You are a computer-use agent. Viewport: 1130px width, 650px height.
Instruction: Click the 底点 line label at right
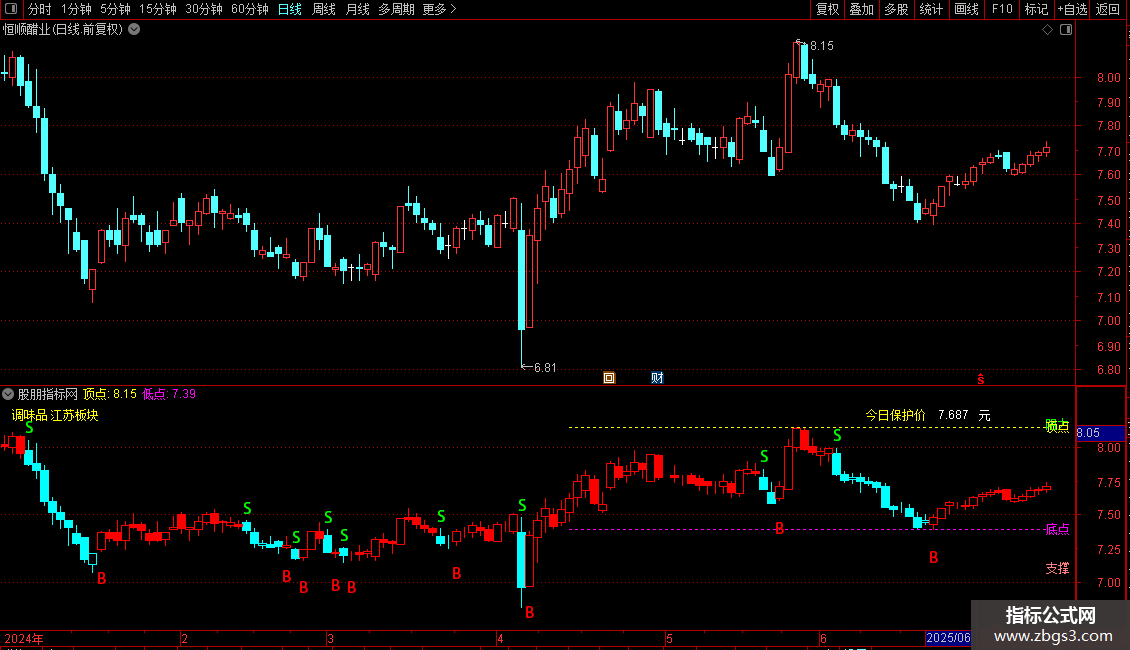click(x=1057, y=530)
